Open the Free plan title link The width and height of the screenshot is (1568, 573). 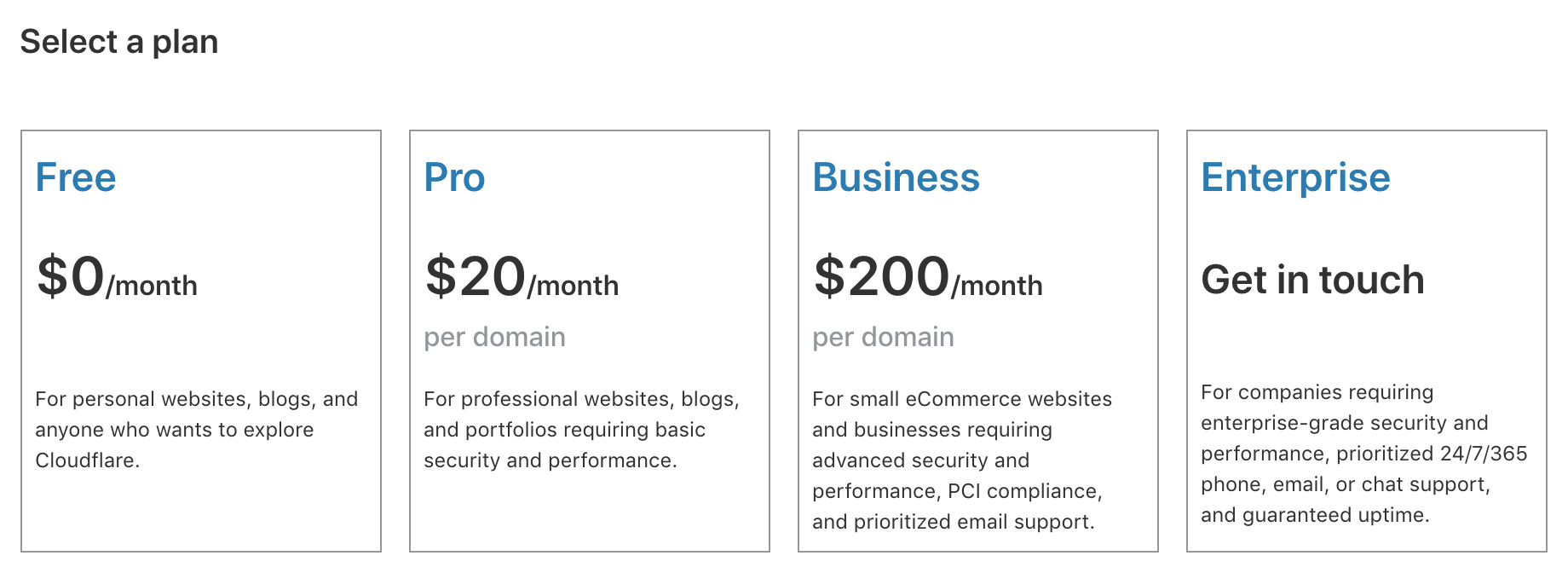point(76,177)
